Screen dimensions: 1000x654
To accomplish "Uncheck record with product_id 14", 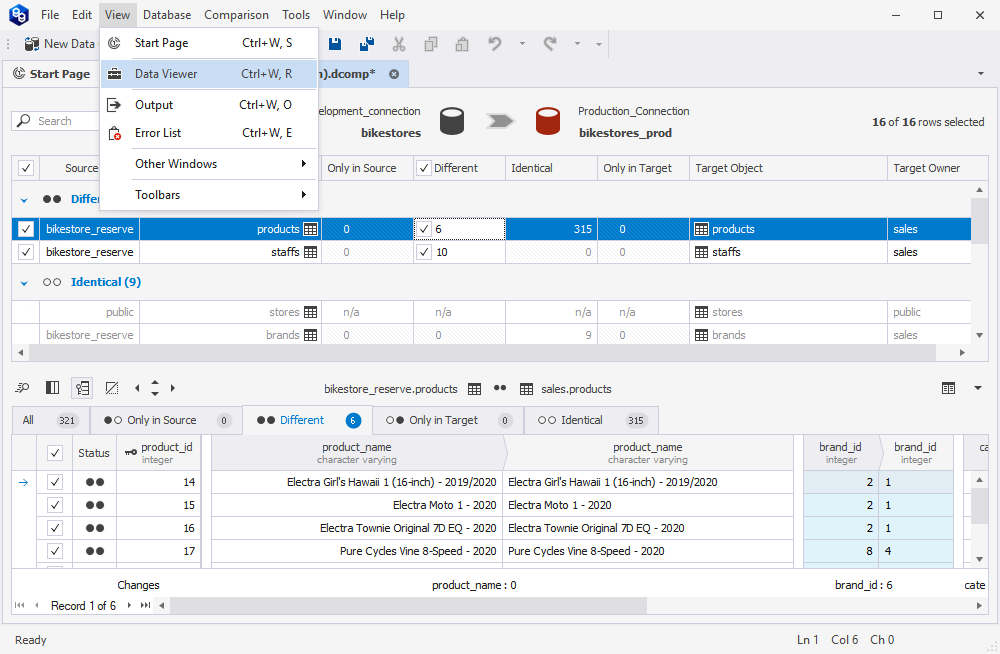I will 55,482.
